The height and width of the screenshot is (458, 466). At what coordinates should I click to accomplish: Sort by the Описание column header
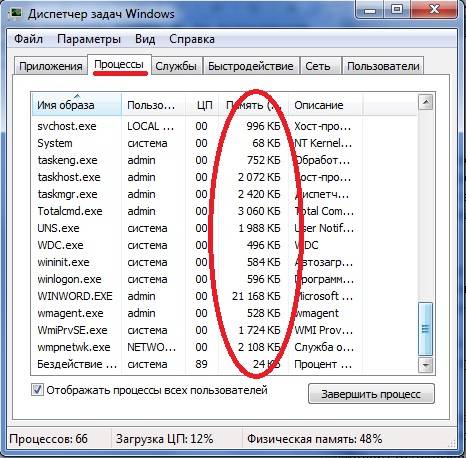325,105
